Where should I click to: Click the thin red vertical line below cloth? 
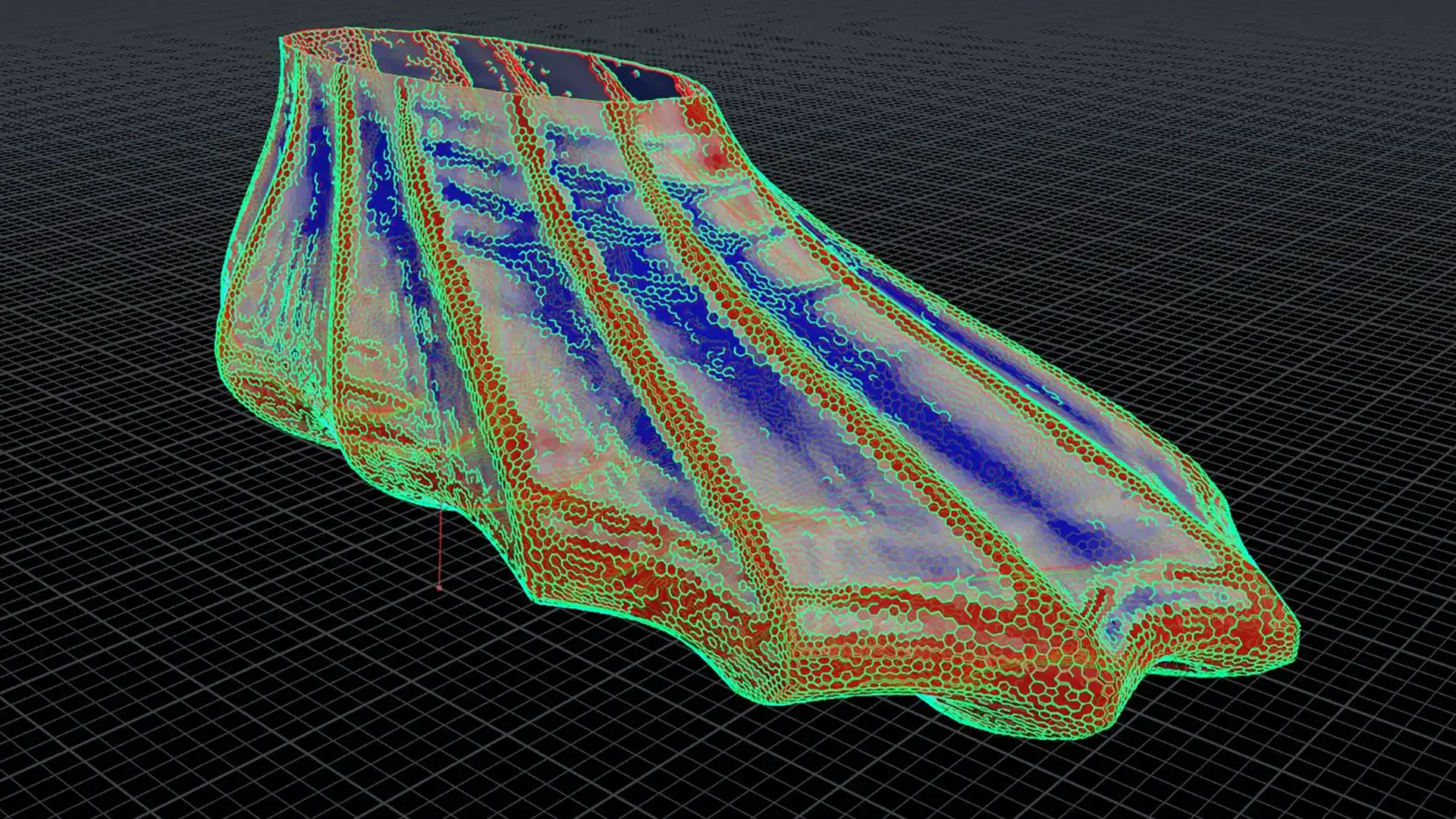(440, 546)
